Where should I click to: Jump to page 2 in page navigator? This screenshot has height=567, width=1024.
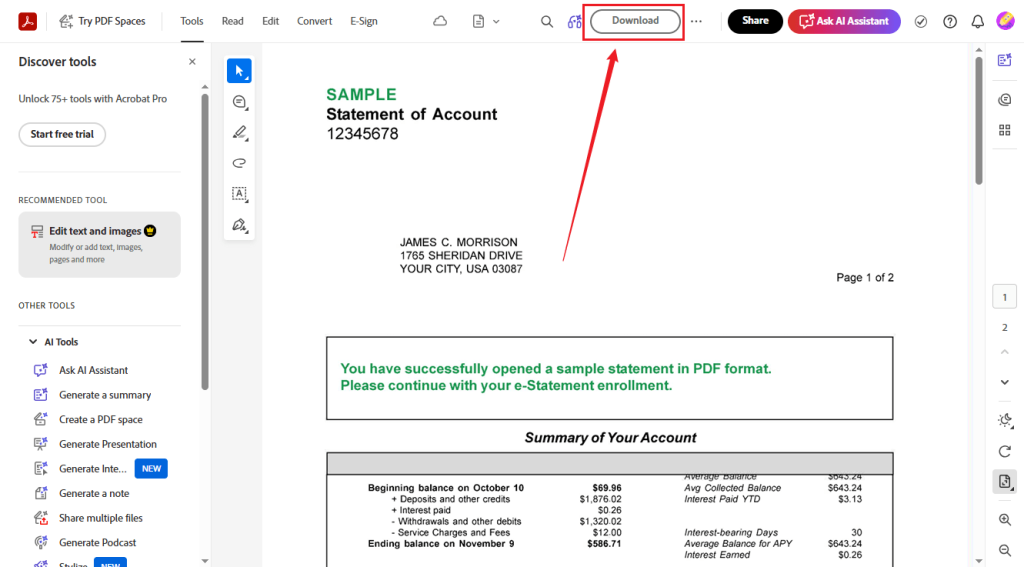1004,327
